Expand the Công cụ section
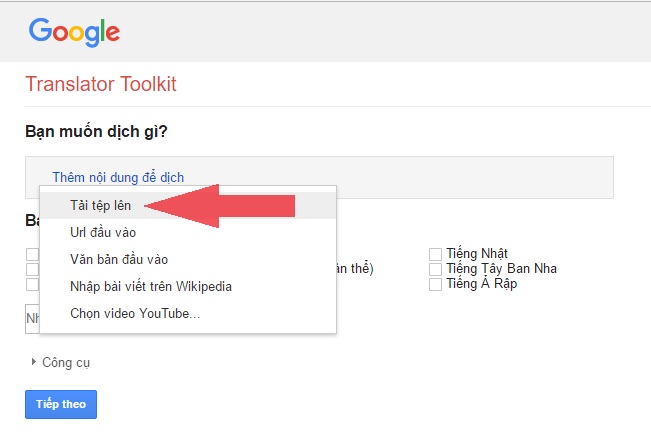651x437 pixels. (61, 362)
